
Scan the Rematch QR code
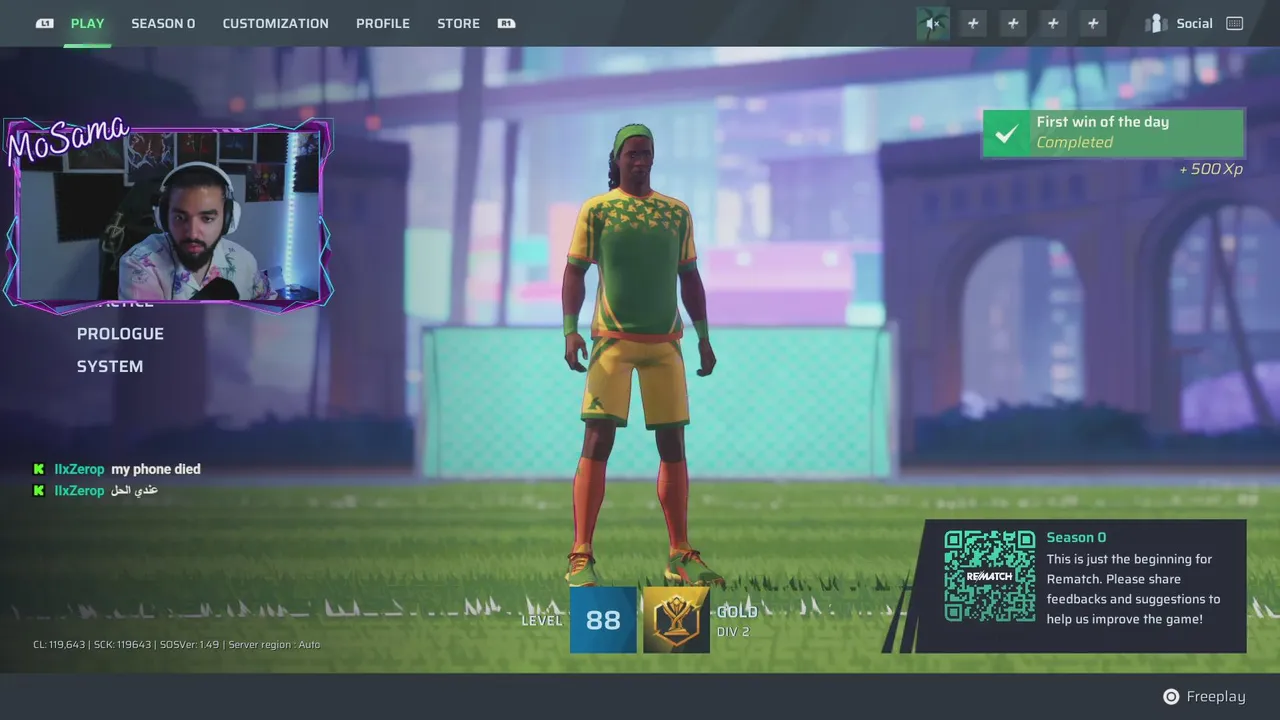(x=990, y=576)
